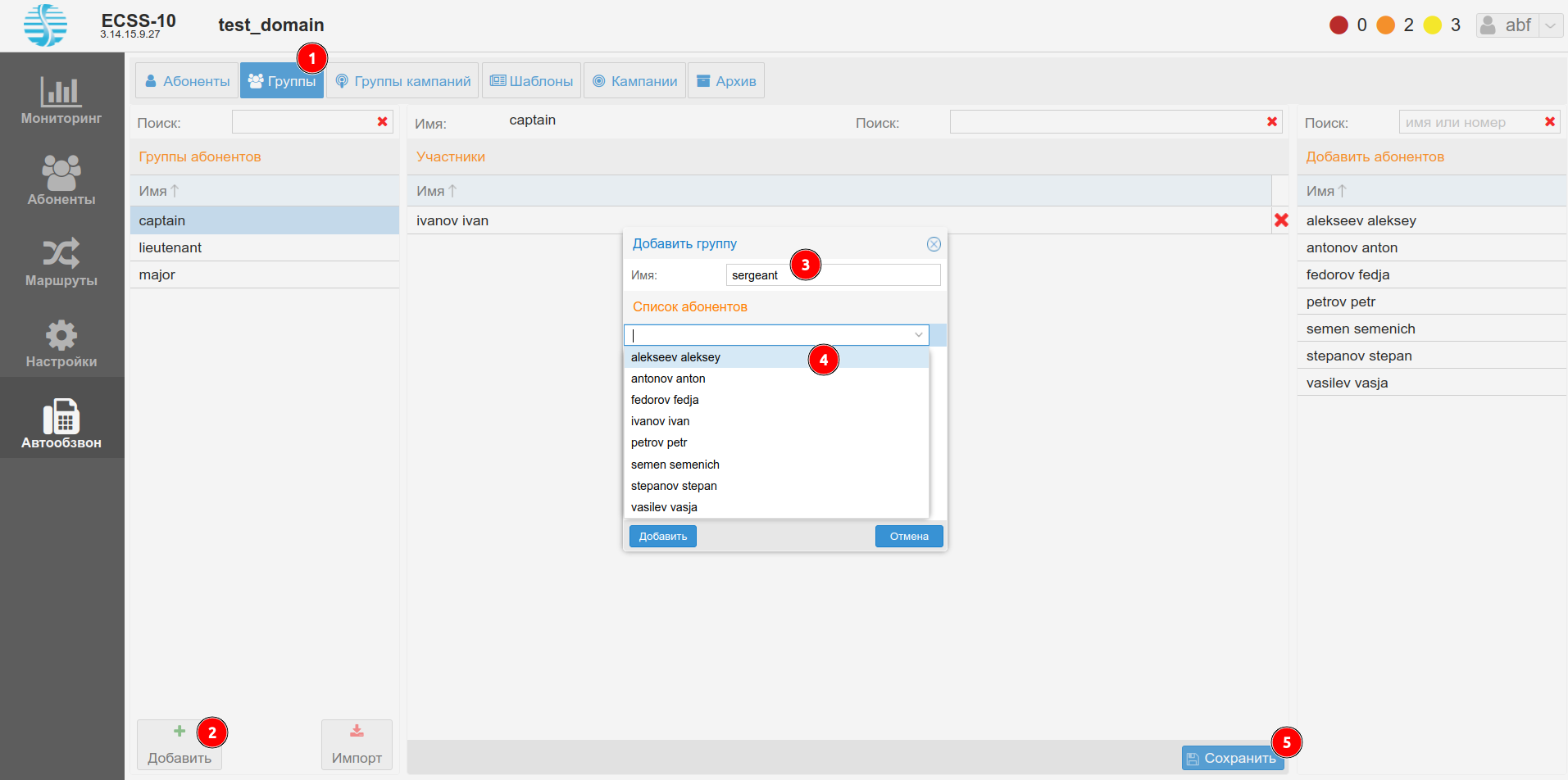Viewport: 1568px width, 780px height.
Task: Clear the groups search field
Action: pyautogui.click(x=382, y=122)
